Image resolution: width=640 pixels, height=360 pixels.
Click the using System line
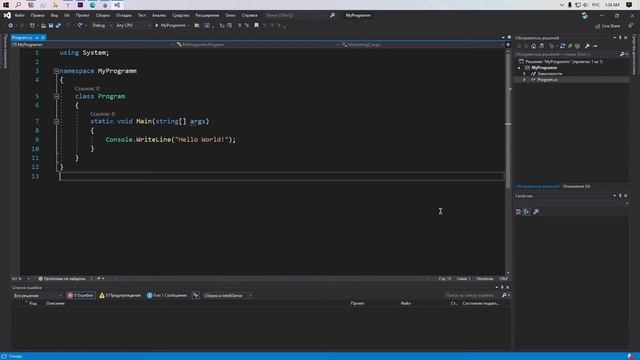[84, 53]
